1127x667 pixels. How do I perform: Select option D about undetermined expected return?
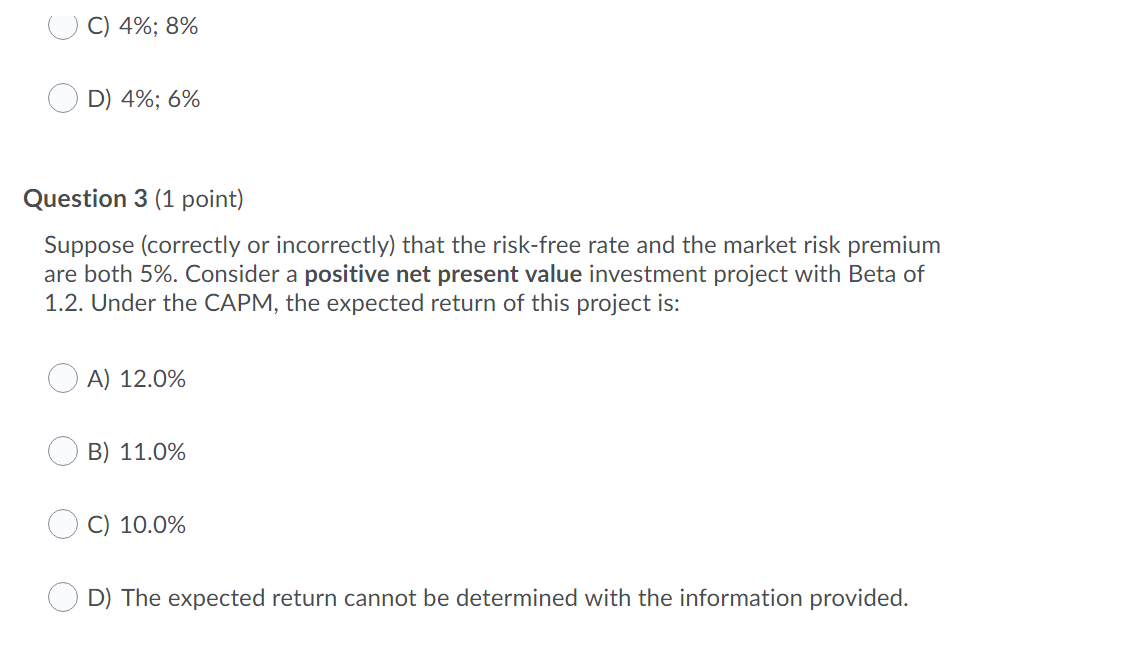point(62,597)
